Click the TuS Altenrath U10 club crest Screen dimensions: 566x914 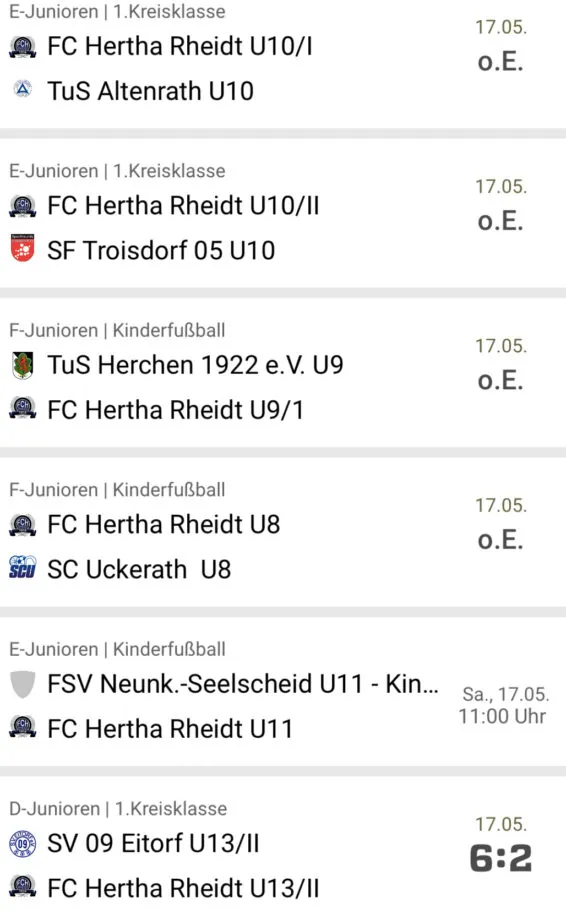tap(23, 90)
